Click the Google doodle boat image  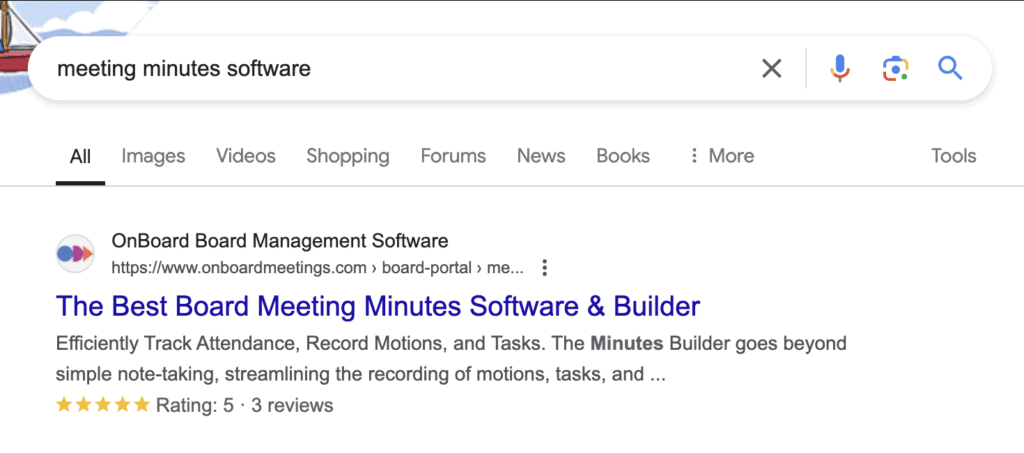click(x=14, y=48)
